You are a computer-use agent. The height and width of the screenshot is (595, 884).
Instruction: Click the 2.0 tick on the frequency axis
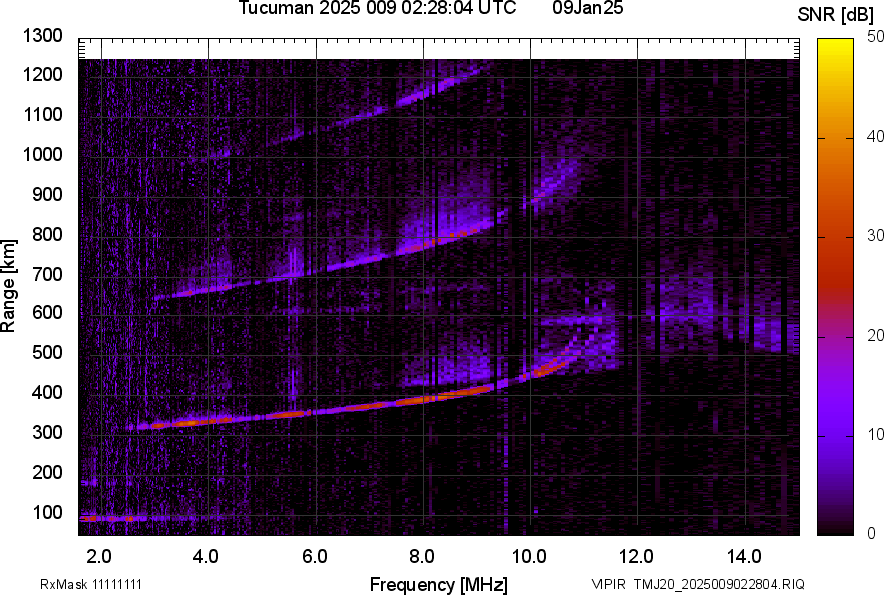click(x=99, y=556)
